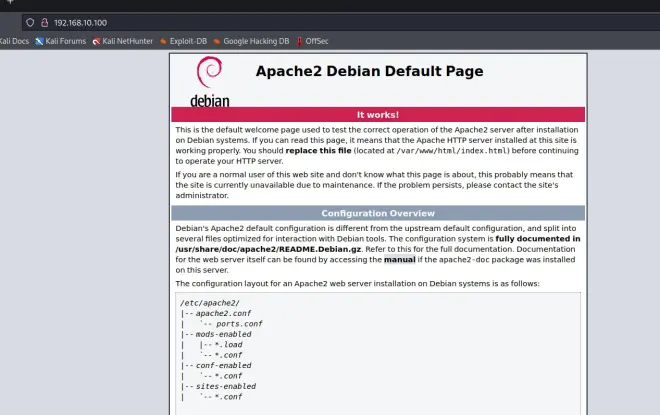The height and width of the screenshot is (415, 660).
Task: Click the Google Hacking DB bookmark icon
Action: (217, 41)
